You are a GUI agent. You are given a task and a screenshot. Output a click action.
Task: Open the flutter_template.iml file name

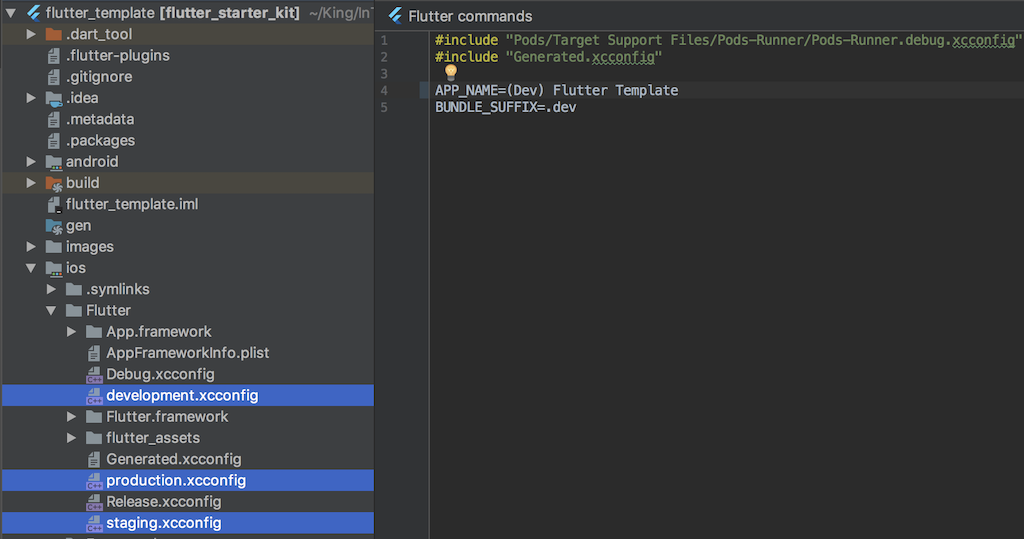(x=132, y=204)
